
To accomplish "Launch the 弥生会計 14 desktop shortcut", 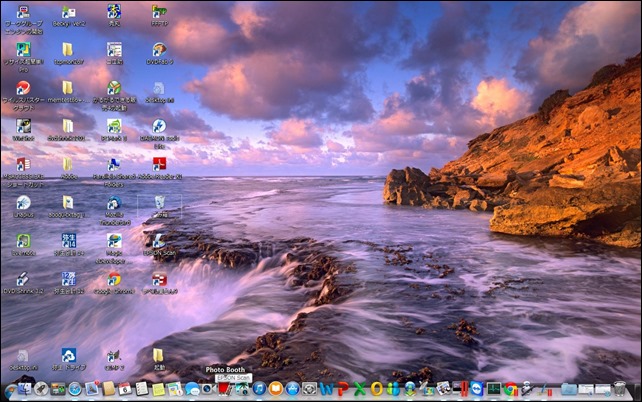I will click(68, 244).
